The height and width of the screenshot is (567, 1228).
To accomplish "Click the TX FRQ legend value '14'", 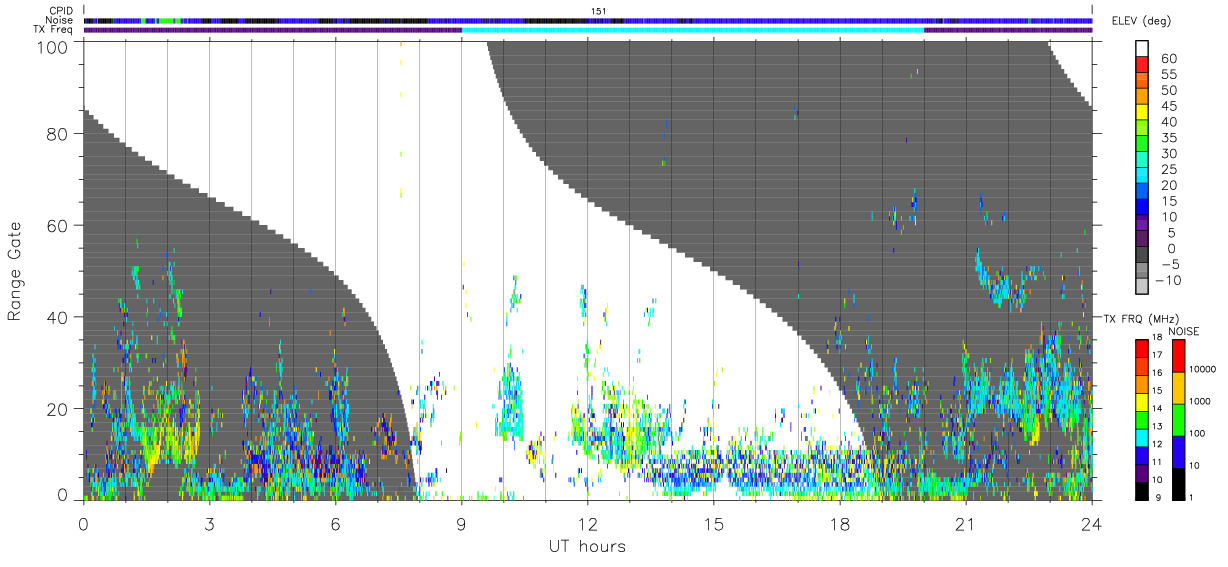I will click(1157, 409).
